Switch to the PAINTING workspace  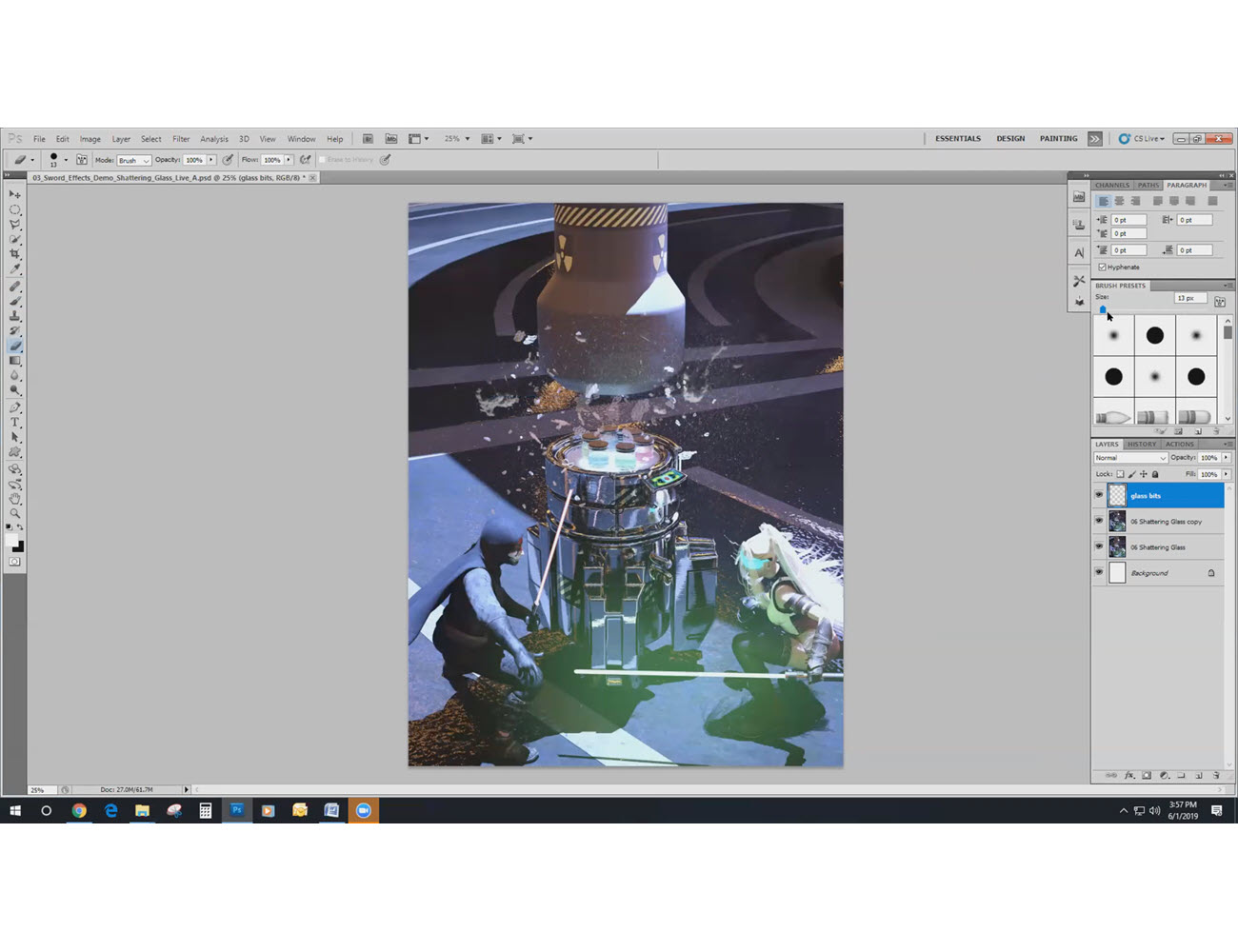click(x=1058, y=138)
